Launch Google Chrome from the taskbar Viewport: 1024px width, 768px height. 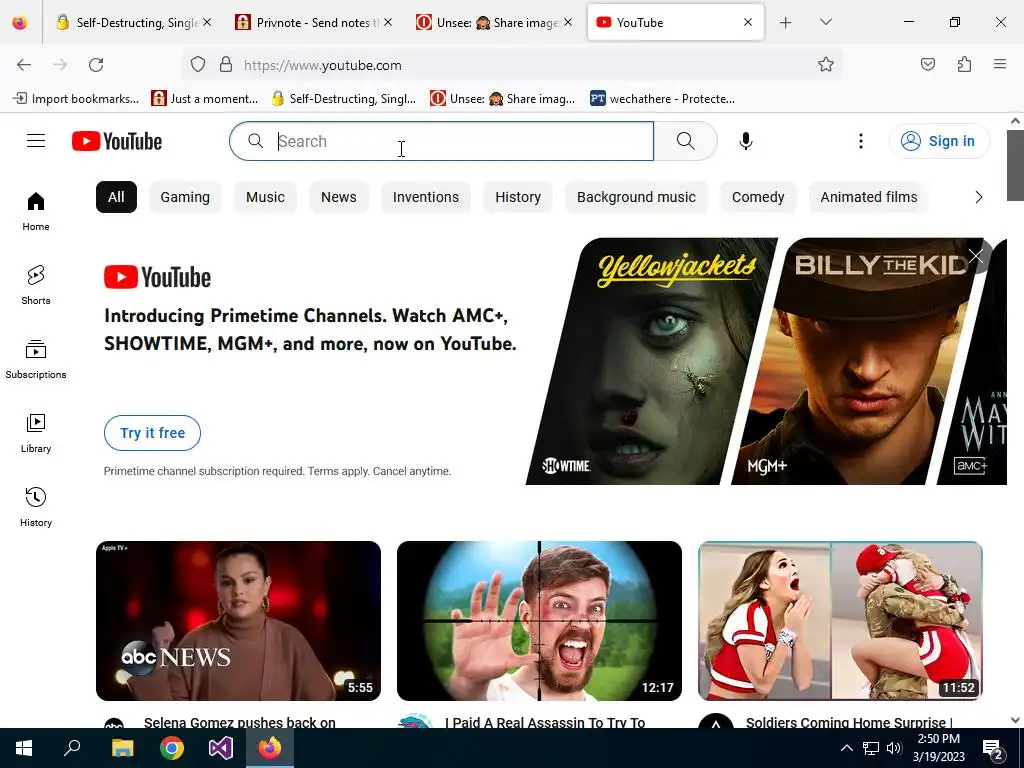point(172,748)
